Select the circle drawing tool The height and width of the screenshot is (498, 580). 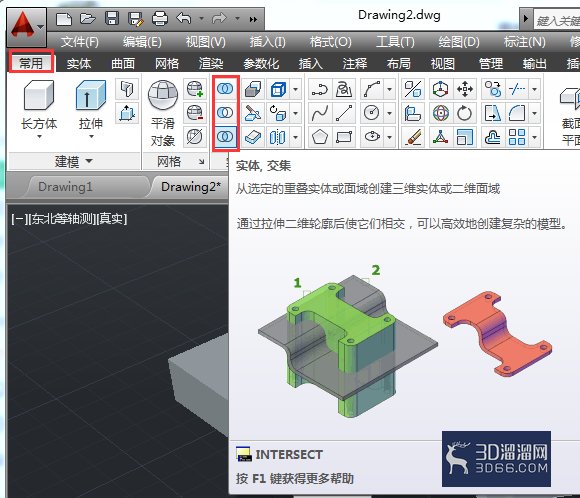[372, 113]
